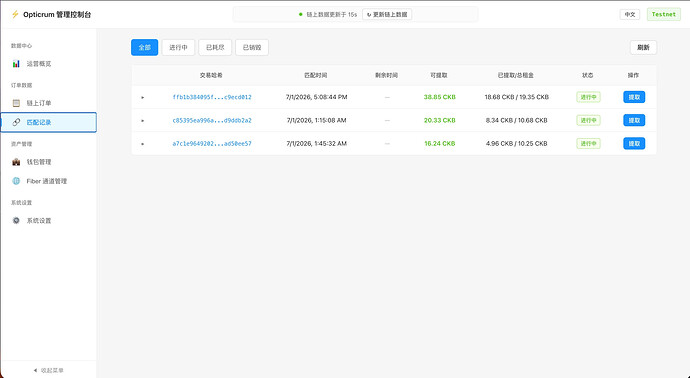Click the time 7/1/2026, 1:45:32 AM
690x378 pixels.
tap(316, 143)
